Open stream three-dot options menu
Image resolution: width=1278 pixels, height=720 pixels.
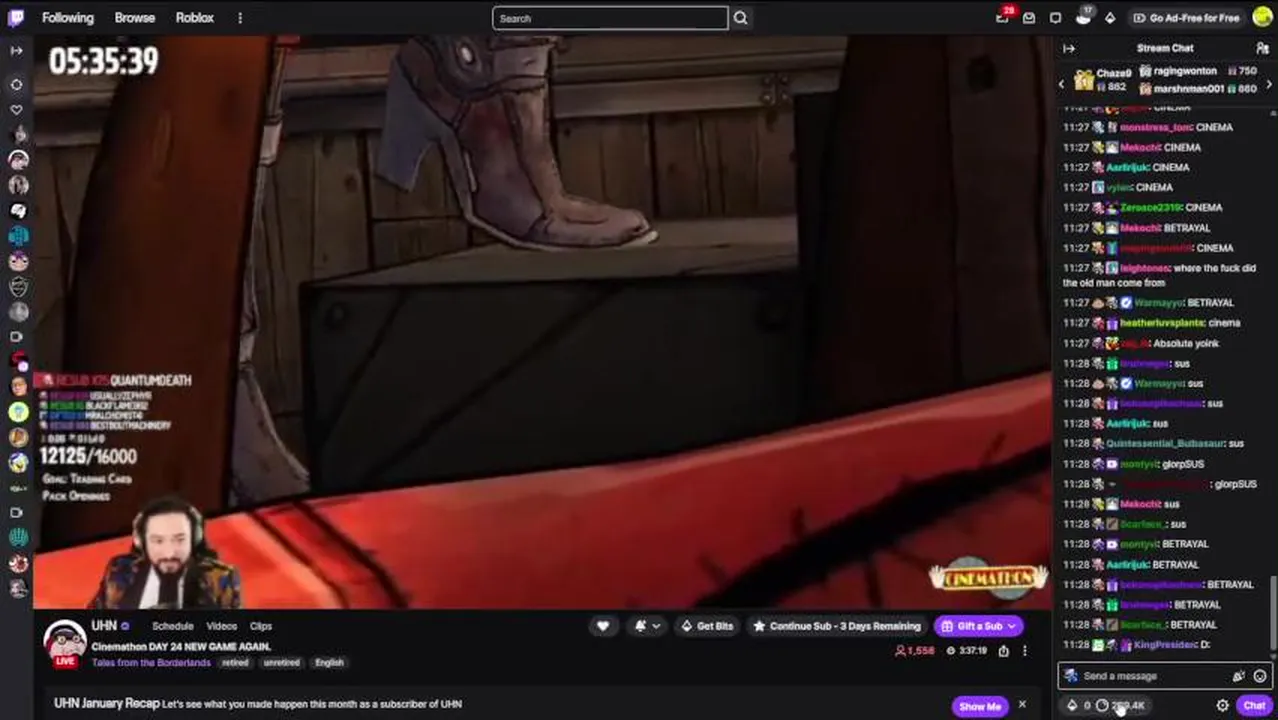[1024, 650]
